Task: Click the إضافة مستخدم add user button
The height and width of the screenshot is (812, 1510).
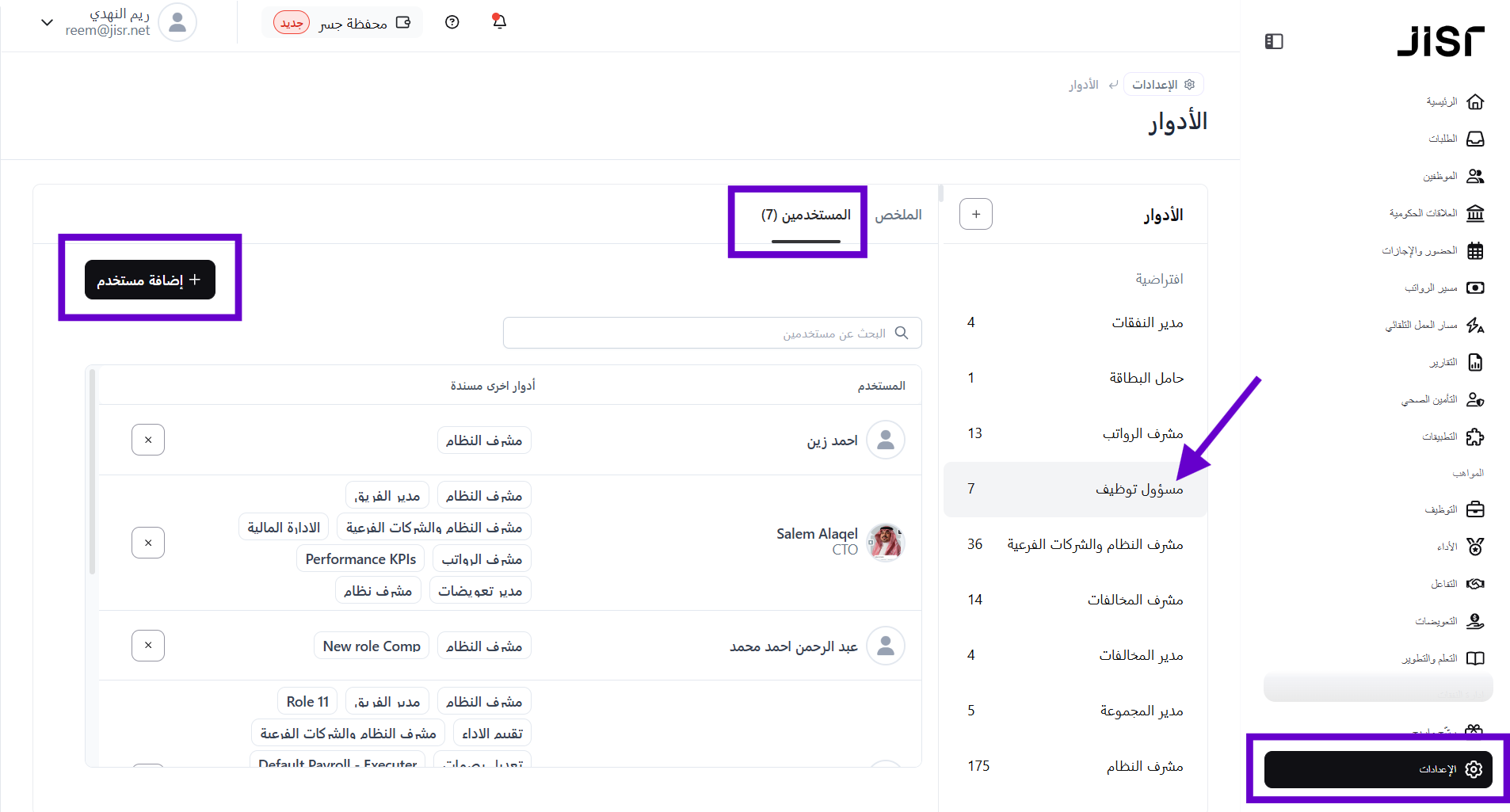Action: click(150, 280)
